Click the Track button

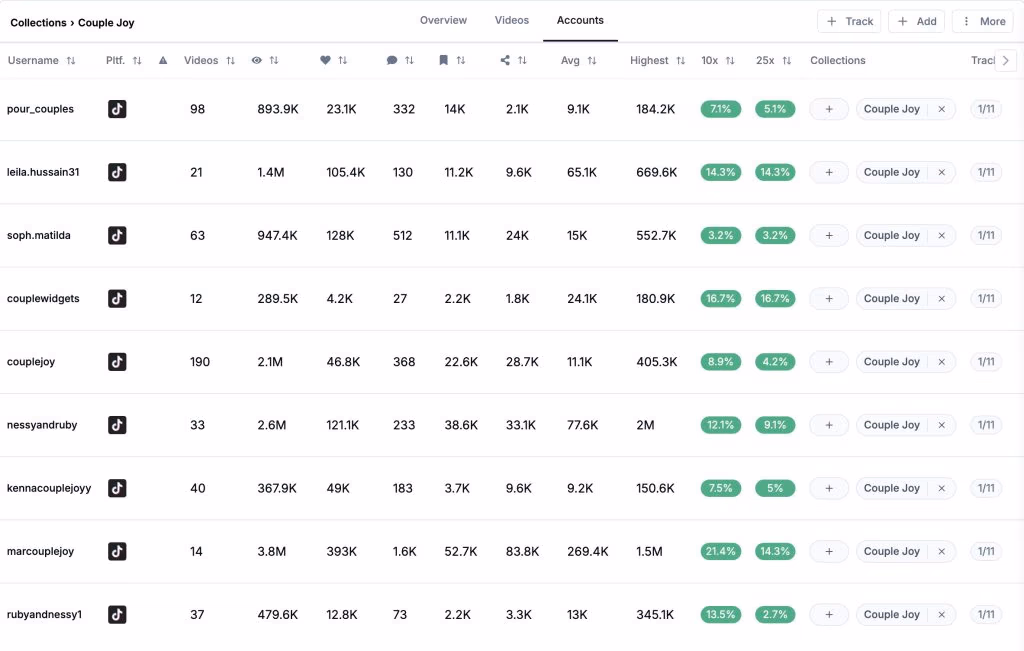coord(849,21)
